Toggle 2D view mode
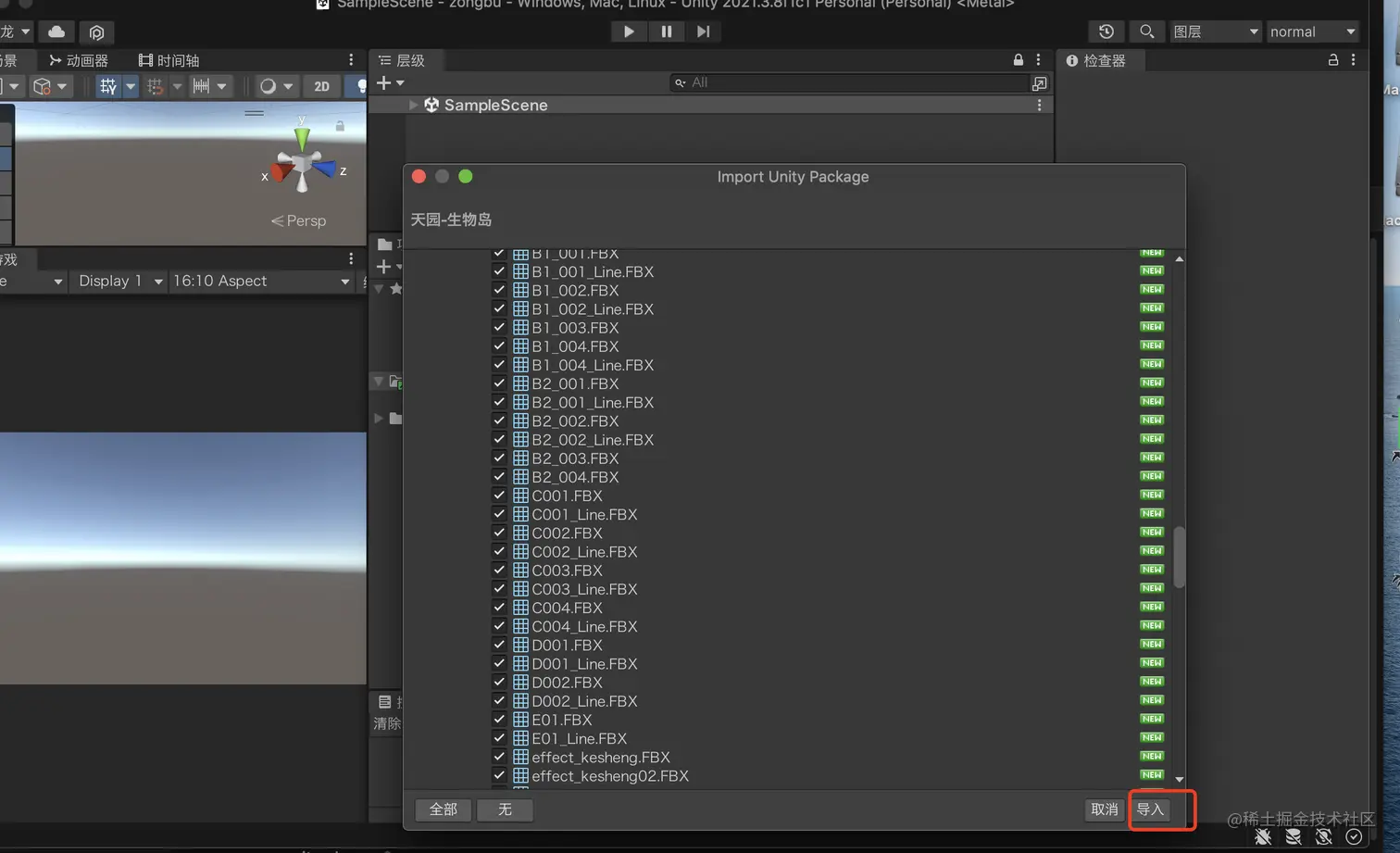Screen dimensions: 1400x853 pos(321,86)
